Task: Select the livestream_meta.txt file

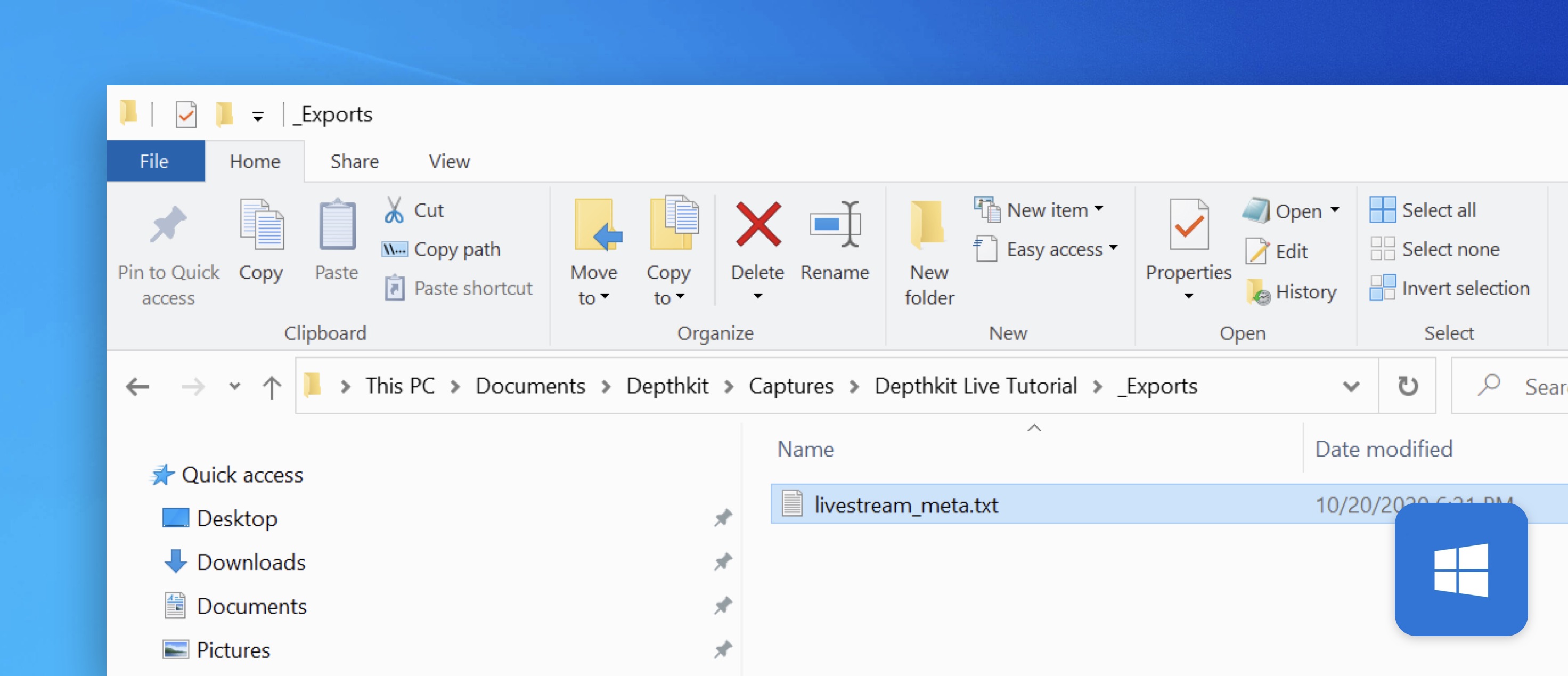Action: pyautogui.click(x=906, y=504)
